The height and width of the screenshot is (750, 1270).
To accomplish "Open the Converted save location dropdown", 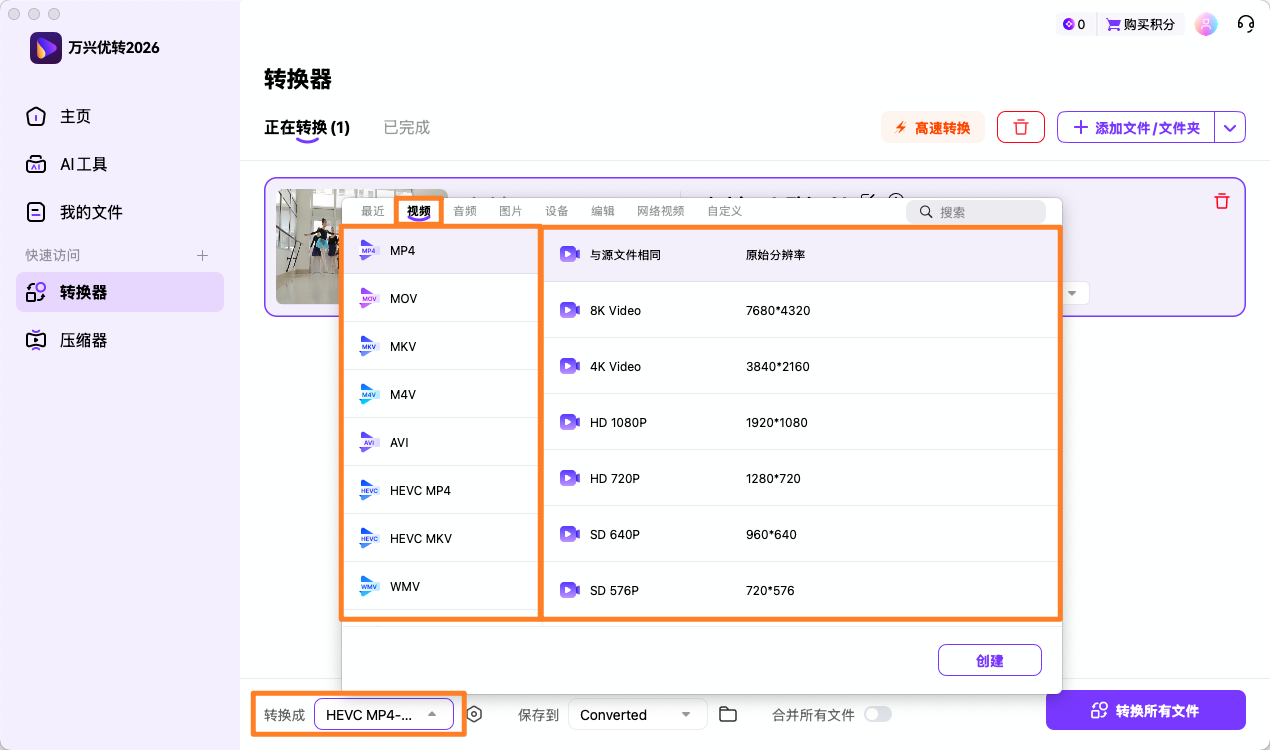I will tap(637, 714).
